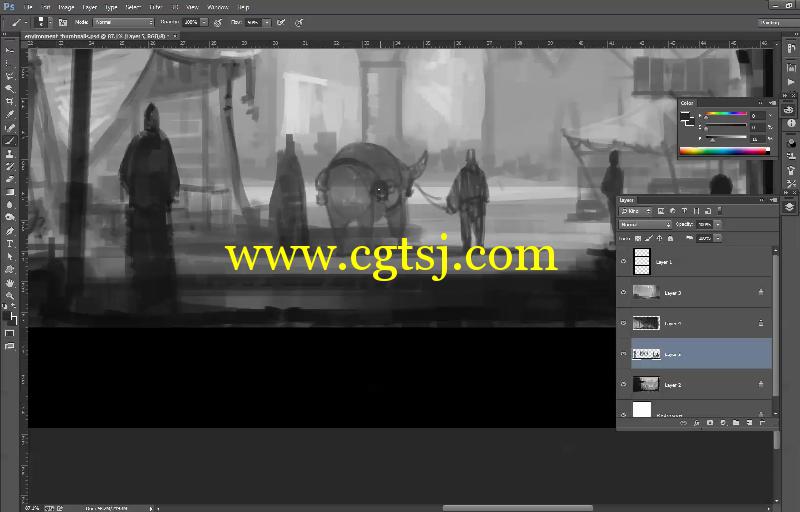
Task: Toggle visibility of the highlighted layer
Action: pos(623,354)
